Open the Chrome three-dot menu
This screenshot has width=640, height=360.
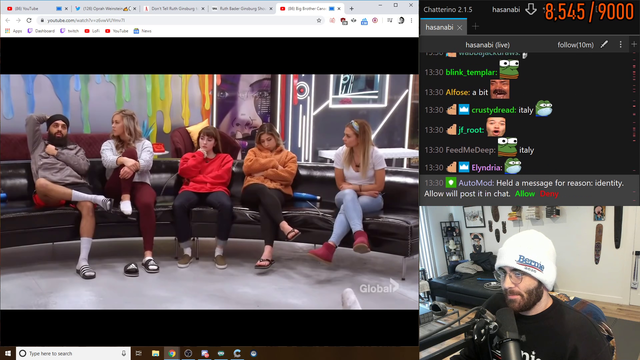pos(411,20)
